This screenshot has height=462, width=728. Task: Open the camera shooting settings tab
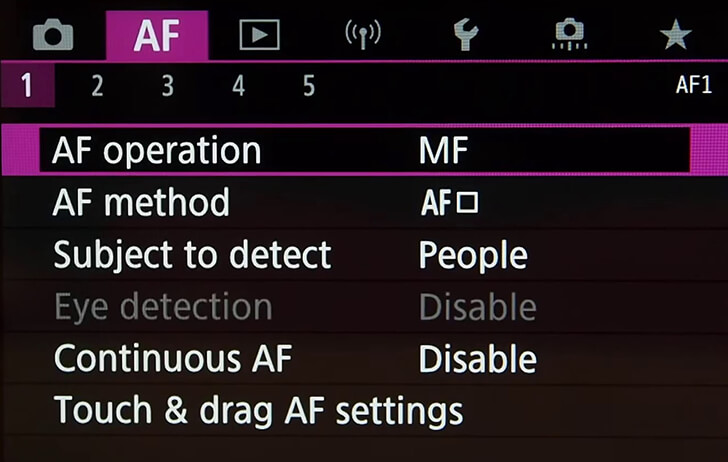tap(53, 35)
